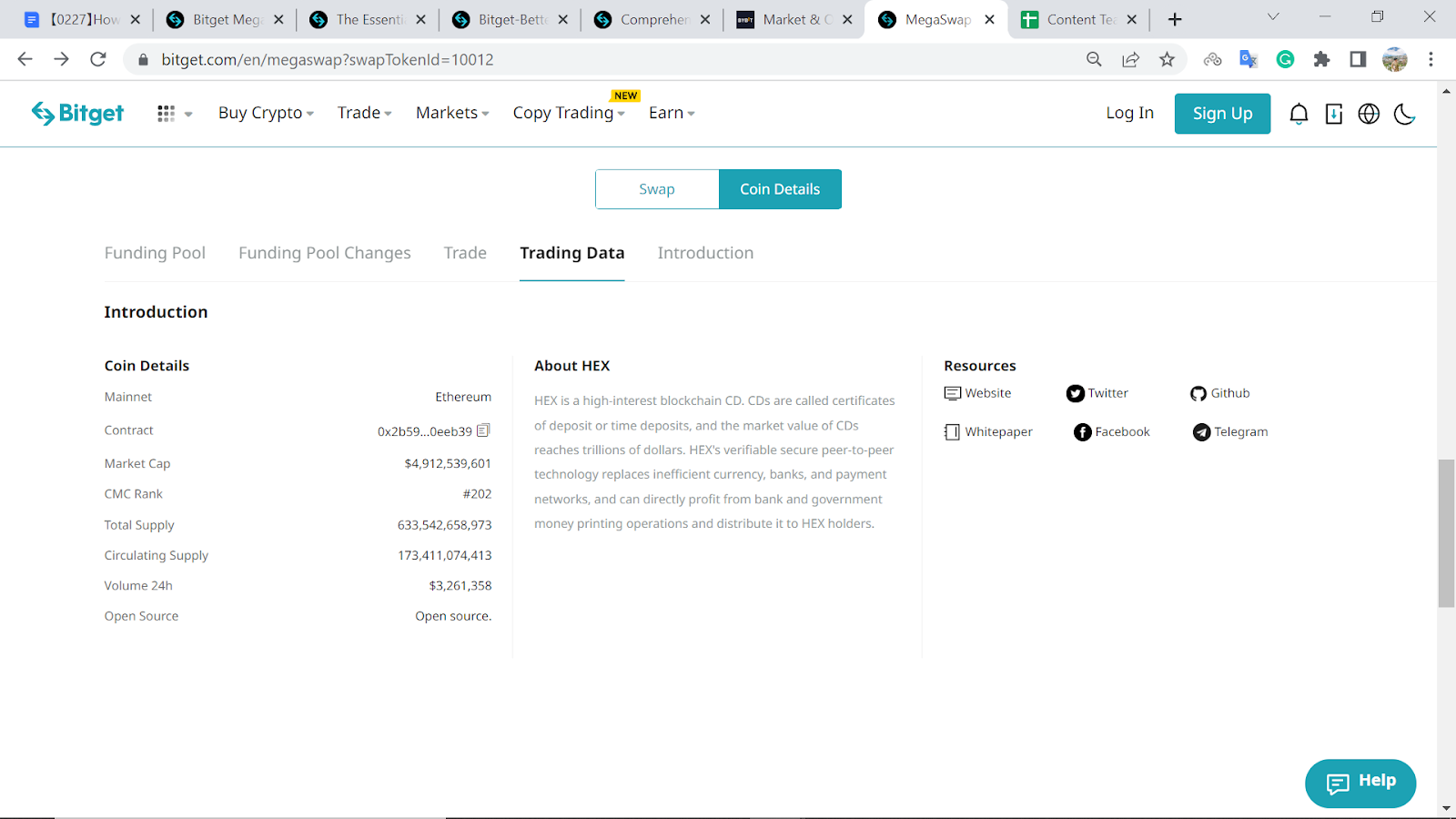Click the zoom magnifier icon in address bar
This screenshot has width=1456, height=819.
point(1094,59)
